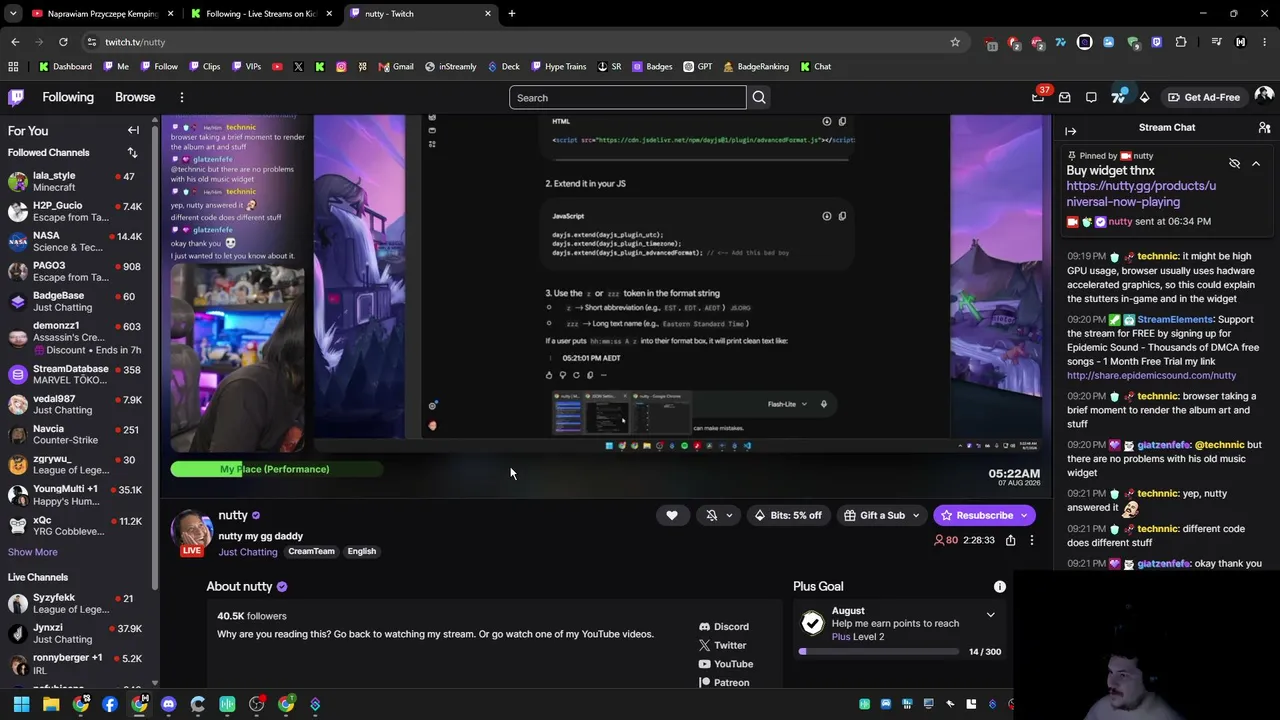Click the English language tag
The width and height of the screenshot is (1280, 720).
tap(362, 552)
